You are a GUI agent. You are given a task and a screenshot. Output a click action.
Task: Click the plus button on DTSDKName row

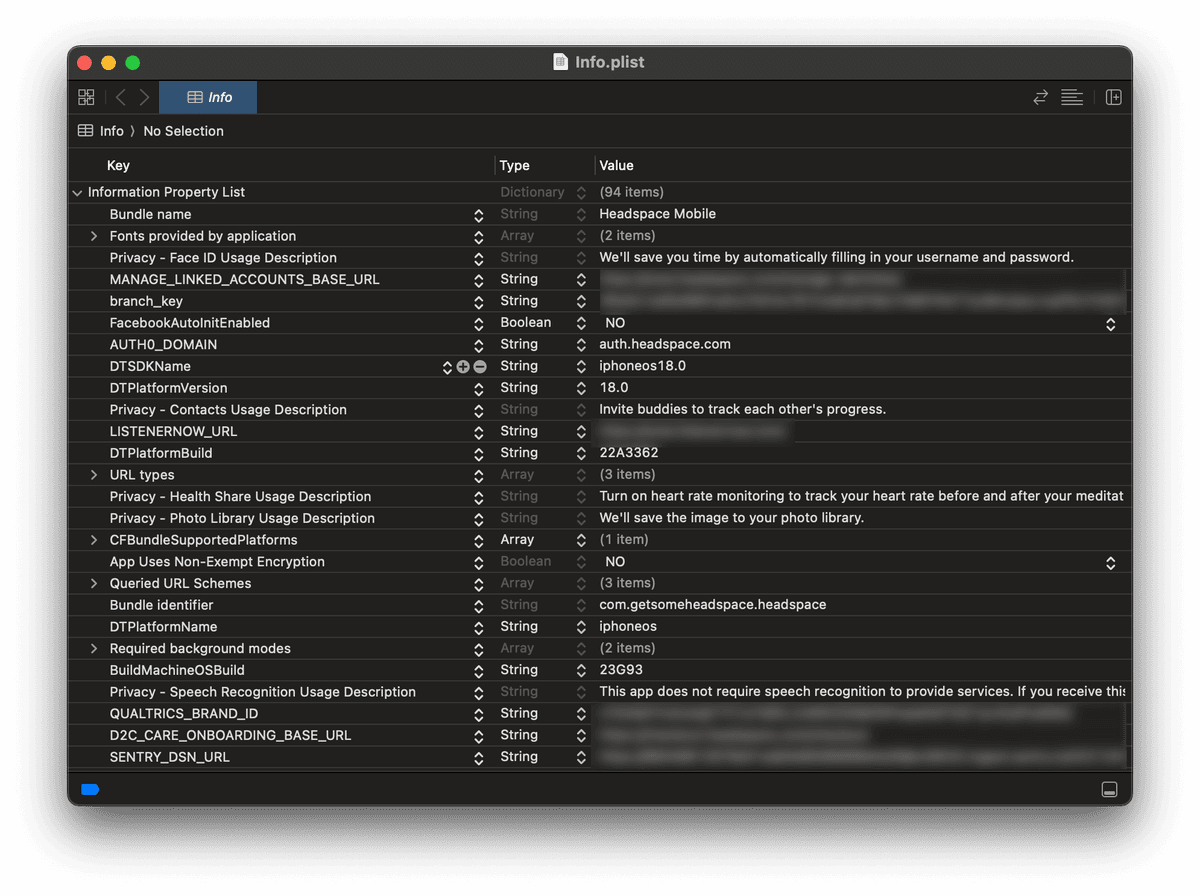(463, 367)
